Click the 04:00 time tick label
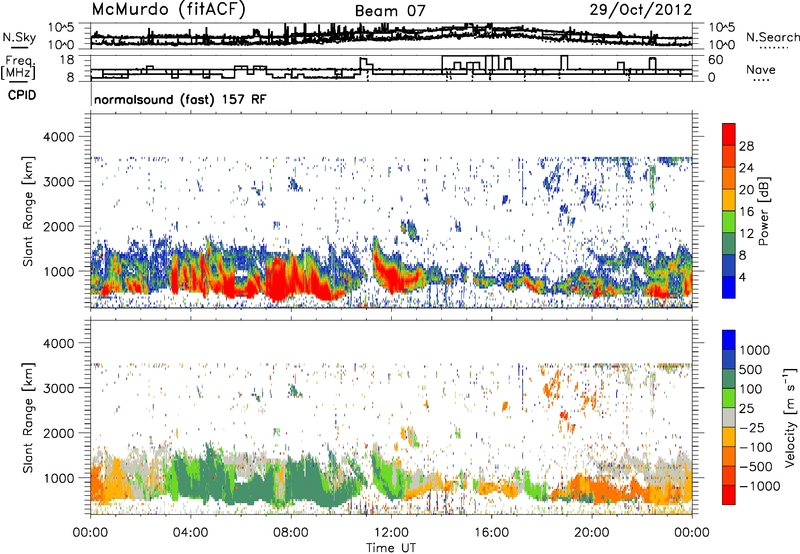This screenshot has width=800, height=554. (x=190, y=533)
